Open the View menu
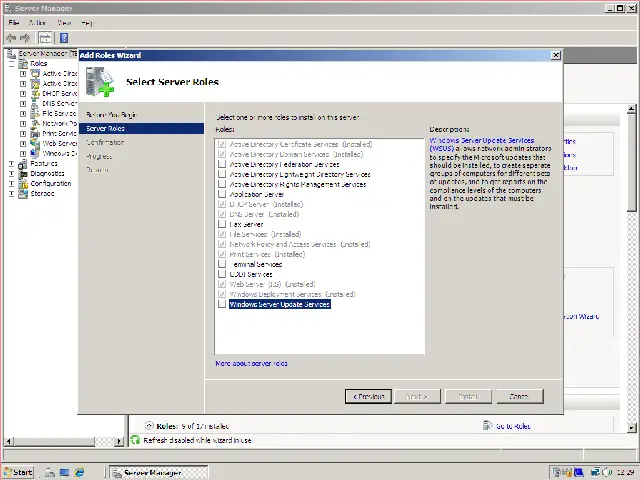 point(64,23)
